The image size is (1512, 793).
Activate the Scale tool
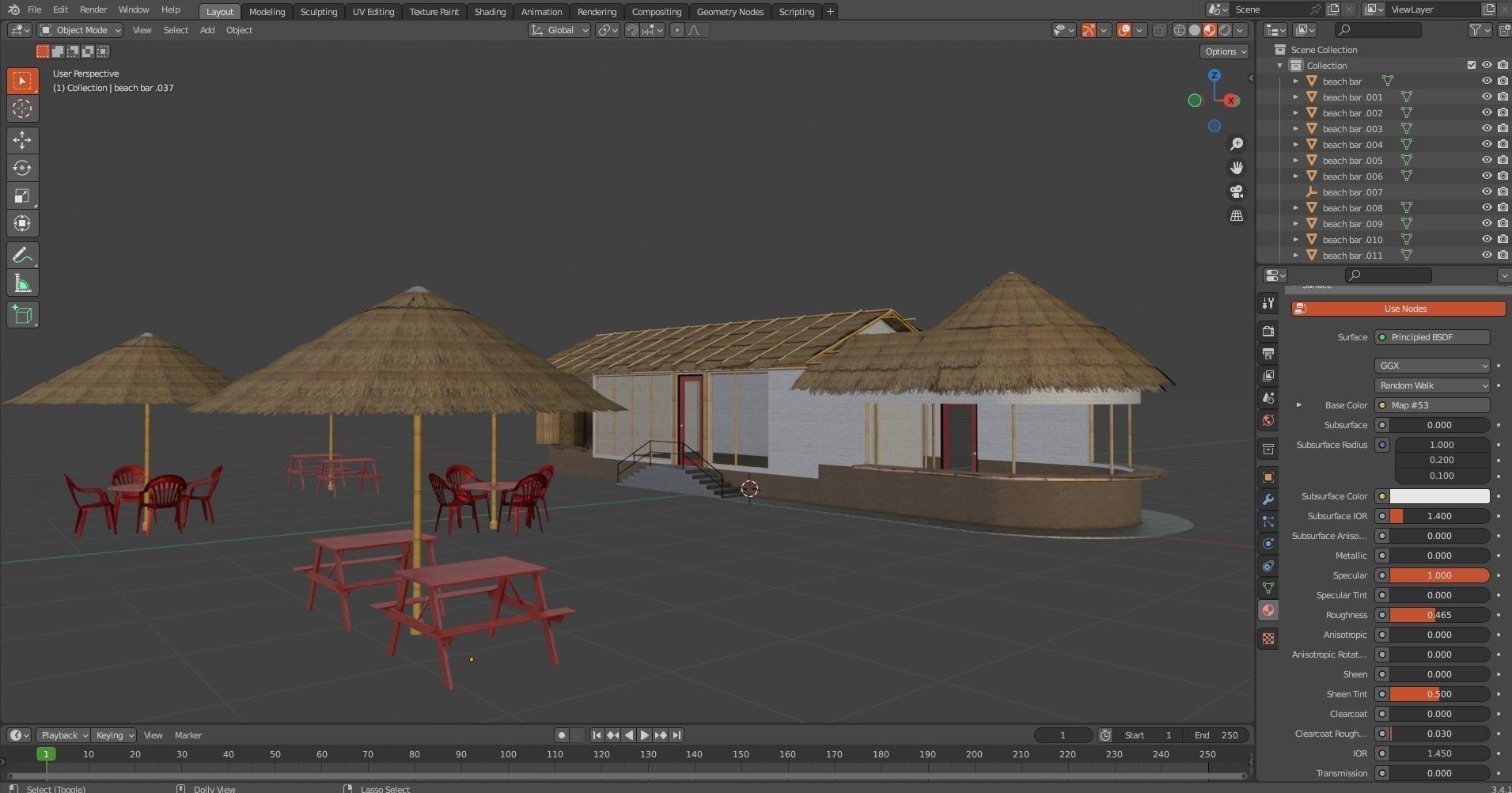[x=22, y=195]
